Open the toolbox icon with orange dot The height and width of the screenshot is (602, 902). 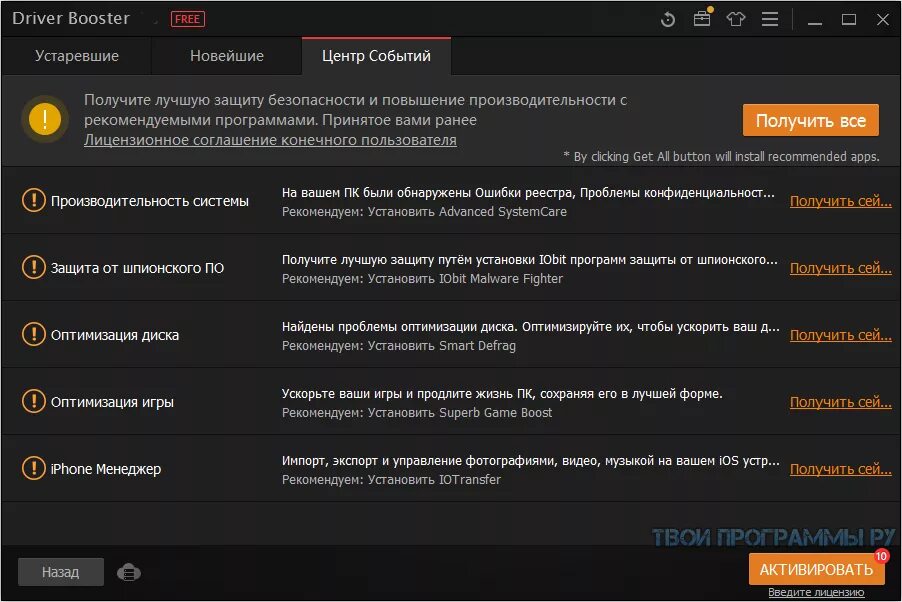pyautogui.click(x=702, y=18)
